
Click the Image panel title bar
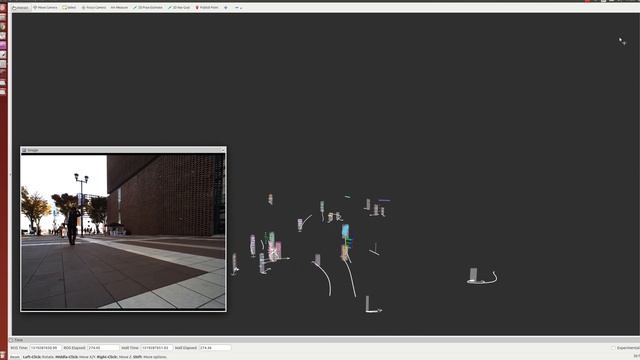coord(122,150)
